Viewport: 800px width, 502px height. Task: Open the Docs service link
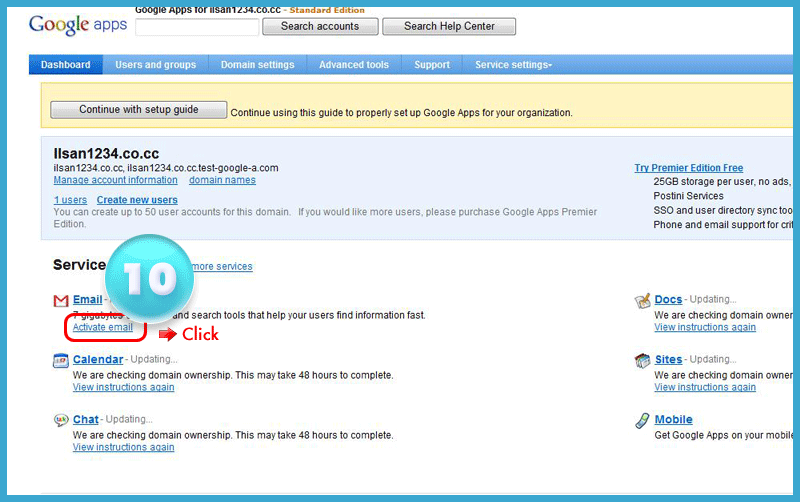pos(668,299)
